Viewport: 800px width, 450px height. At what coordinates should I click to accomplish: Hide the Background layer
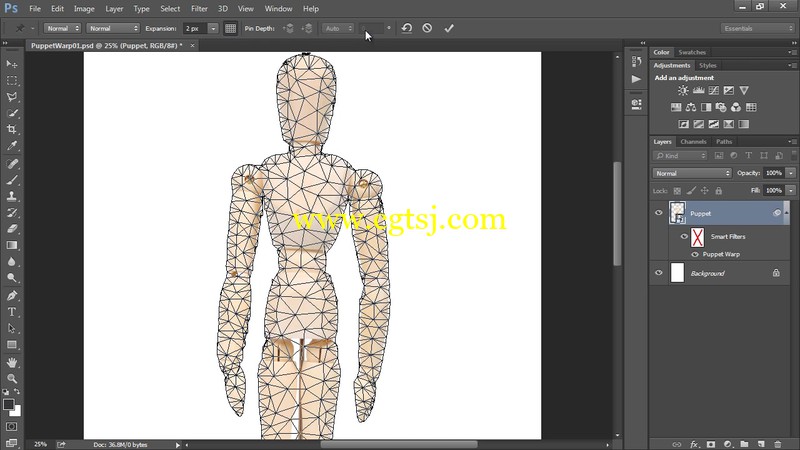point(659,273)
